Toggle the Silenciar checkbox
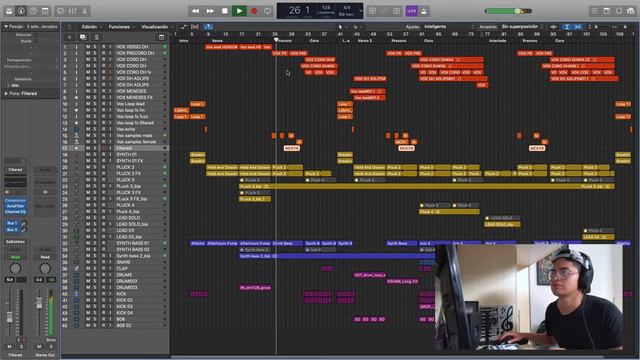Screen dimensions: 640x360 click(36, 35)
